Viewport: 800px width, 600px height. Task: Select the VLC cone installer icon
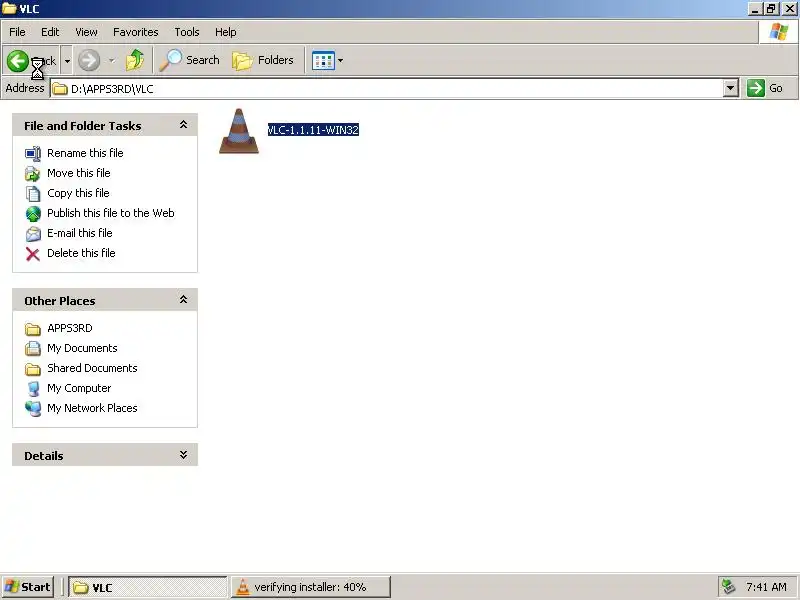pyautogui.click(x=239, y=131)
